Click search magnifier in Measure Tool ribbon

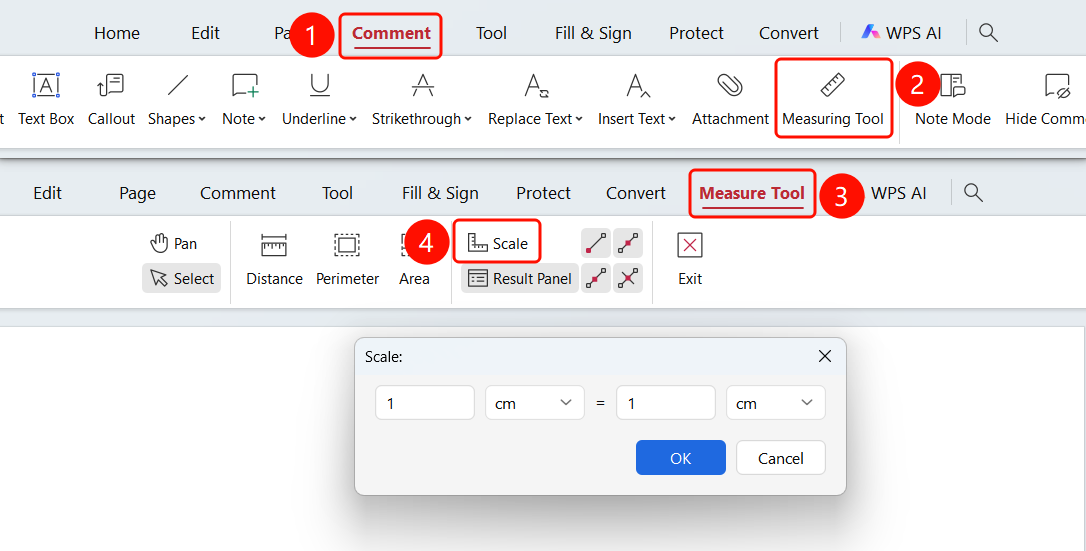973,192
